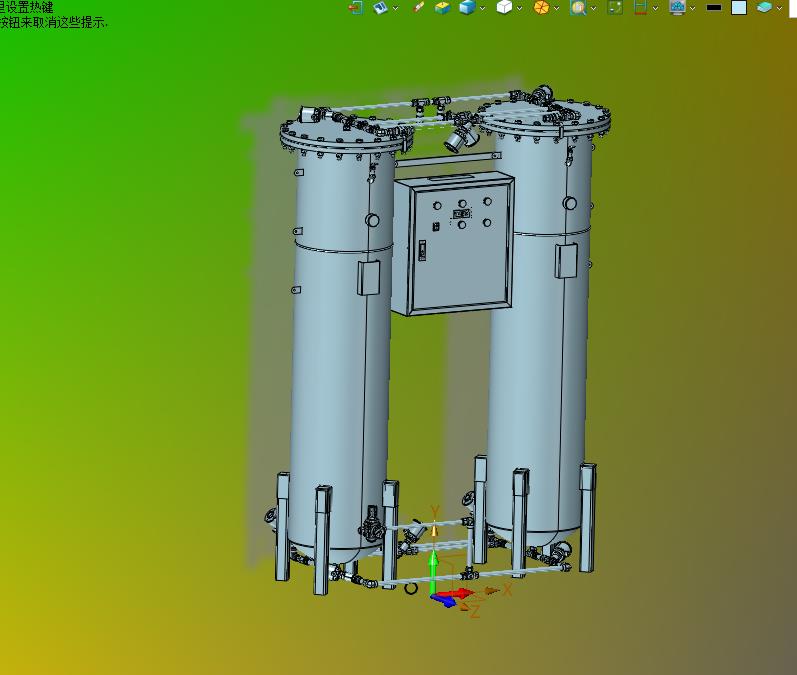
Task: Click the white cube view orientation icon
Action: [x=504, y=7]
